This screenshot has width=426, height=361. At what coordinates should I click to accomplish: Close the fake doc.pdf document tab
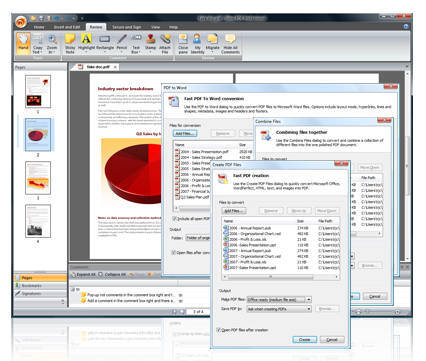(115, 67)
